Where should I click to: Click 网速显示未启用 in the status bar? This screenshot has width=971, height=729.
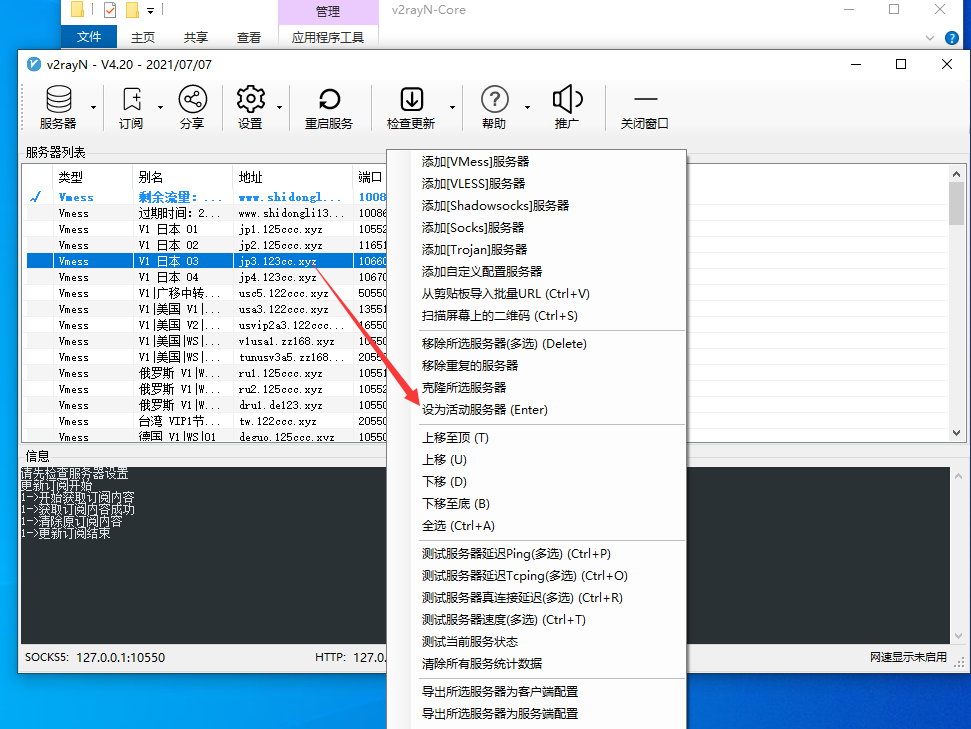point(908,657)
